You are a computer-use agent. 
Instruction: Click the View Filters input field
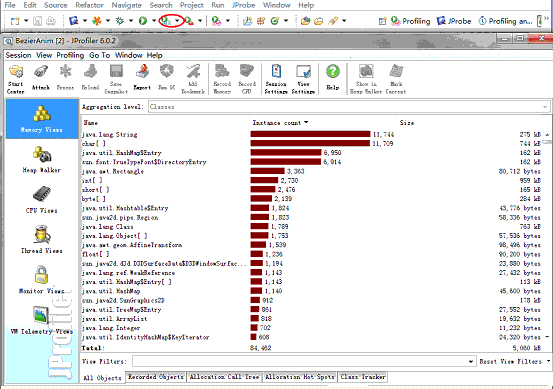[x=300, y=361]
